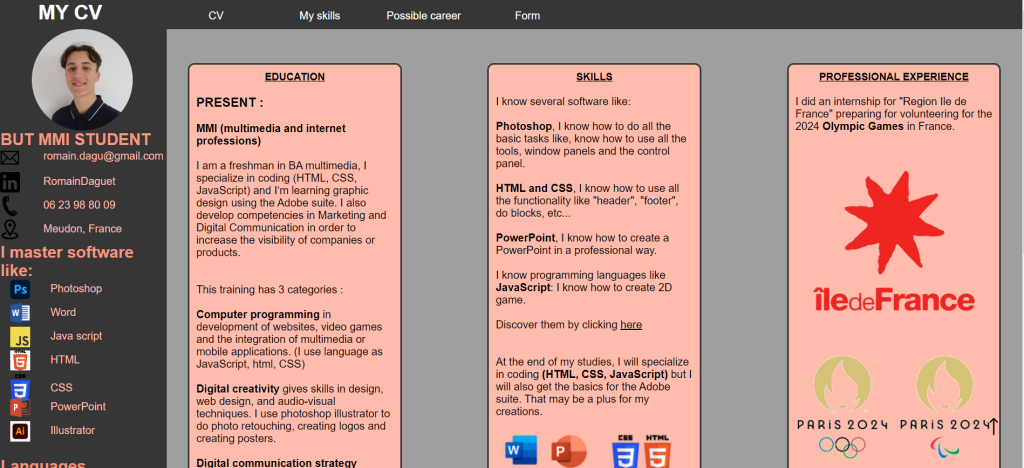The image size is (1024, 468).
Task: Click 'MMI (multimedia and internet professions)' text
Action: point(271,134)
